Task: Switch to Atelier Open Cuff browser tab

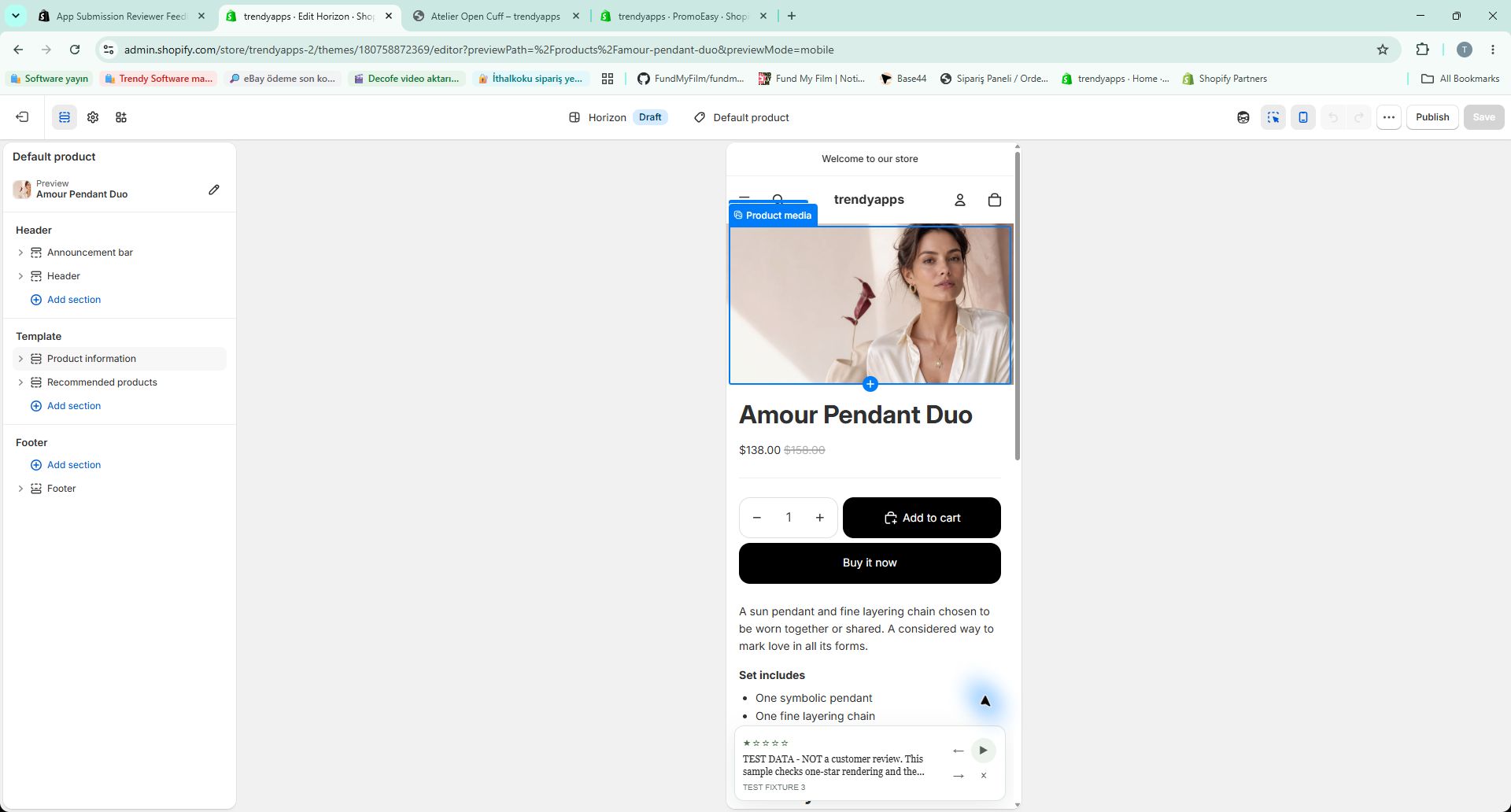Action: (497, 16)
